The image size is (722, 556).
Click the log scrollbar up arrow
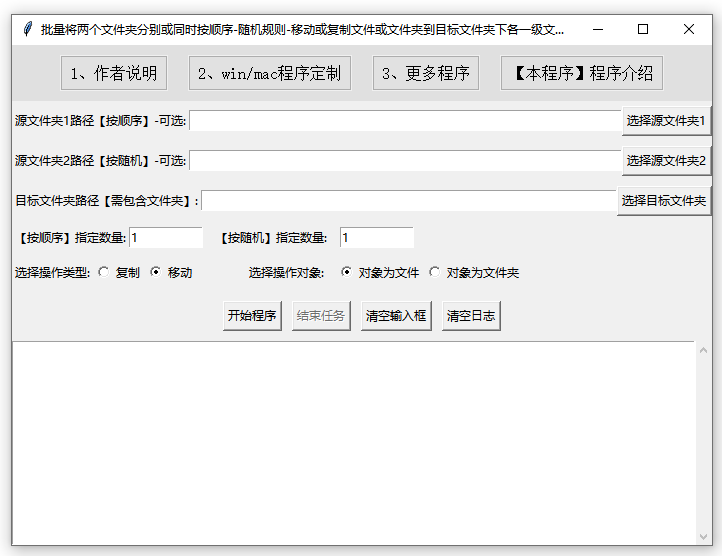point(703,351)
